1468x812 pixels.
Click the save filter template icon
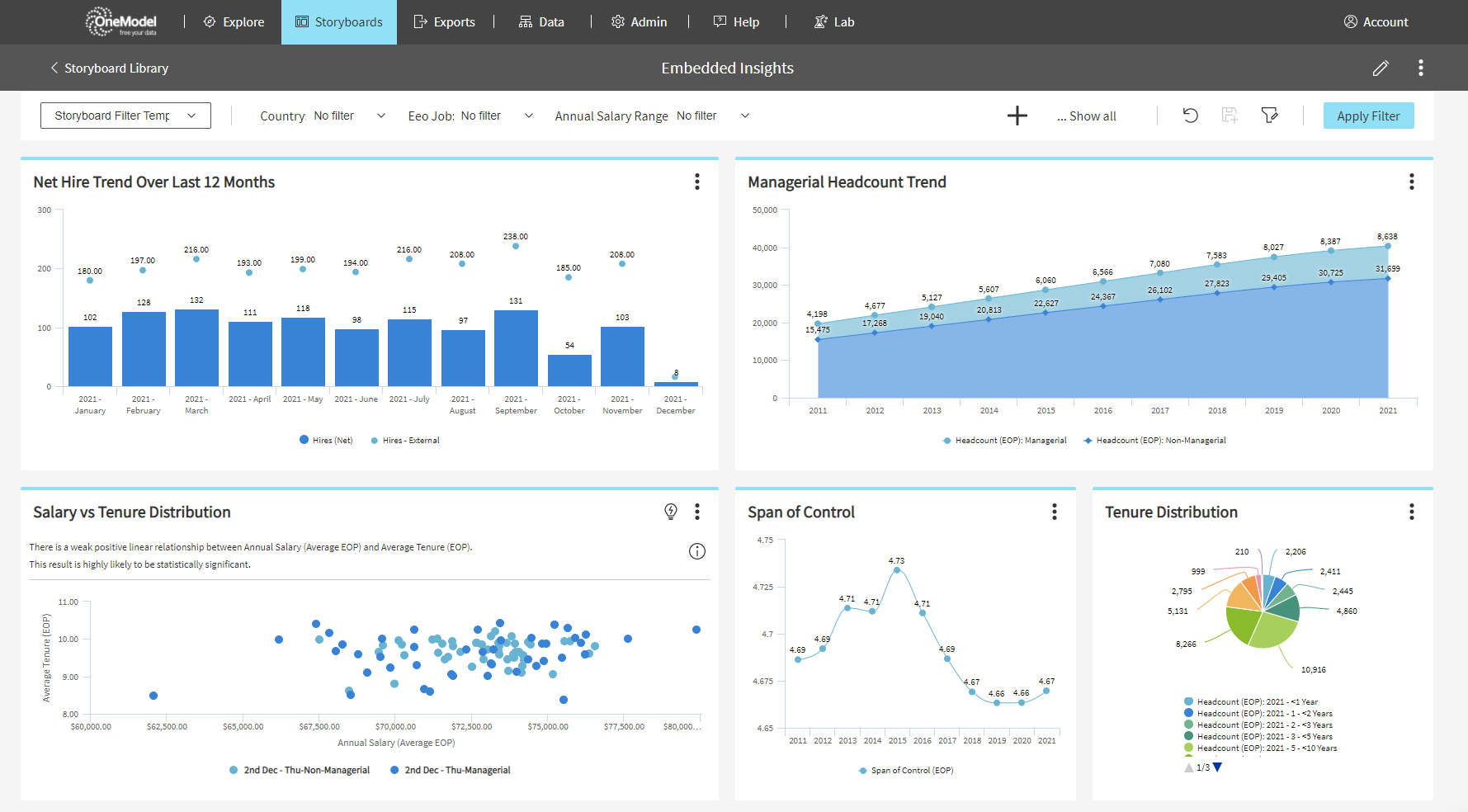(1230, 116)
